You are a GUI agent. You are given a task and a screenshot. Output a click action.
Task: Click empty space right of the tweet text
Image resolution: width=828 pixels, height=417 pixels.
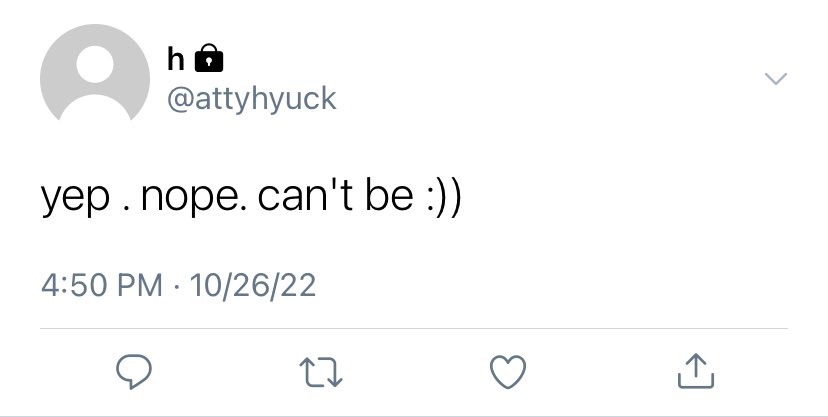634,195
